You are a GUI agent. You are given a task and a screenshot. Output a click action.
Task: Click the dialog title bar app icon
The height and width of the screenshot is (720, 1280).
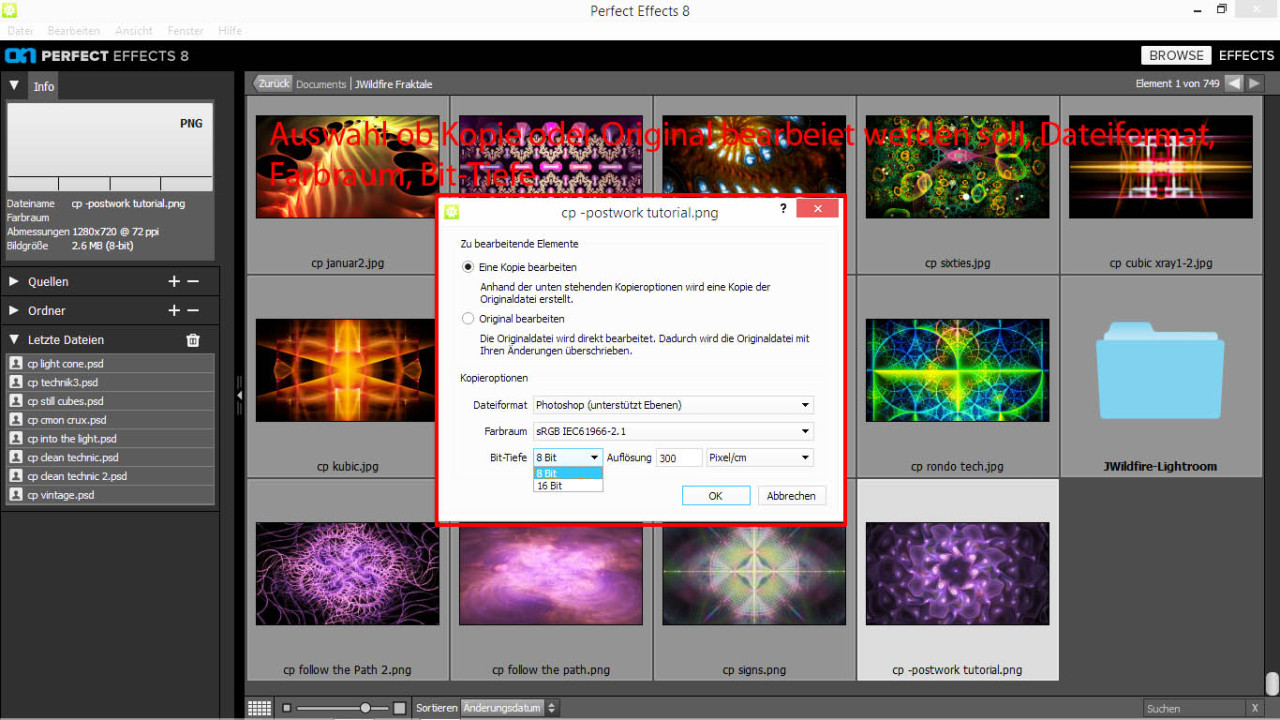pos(451,212)
